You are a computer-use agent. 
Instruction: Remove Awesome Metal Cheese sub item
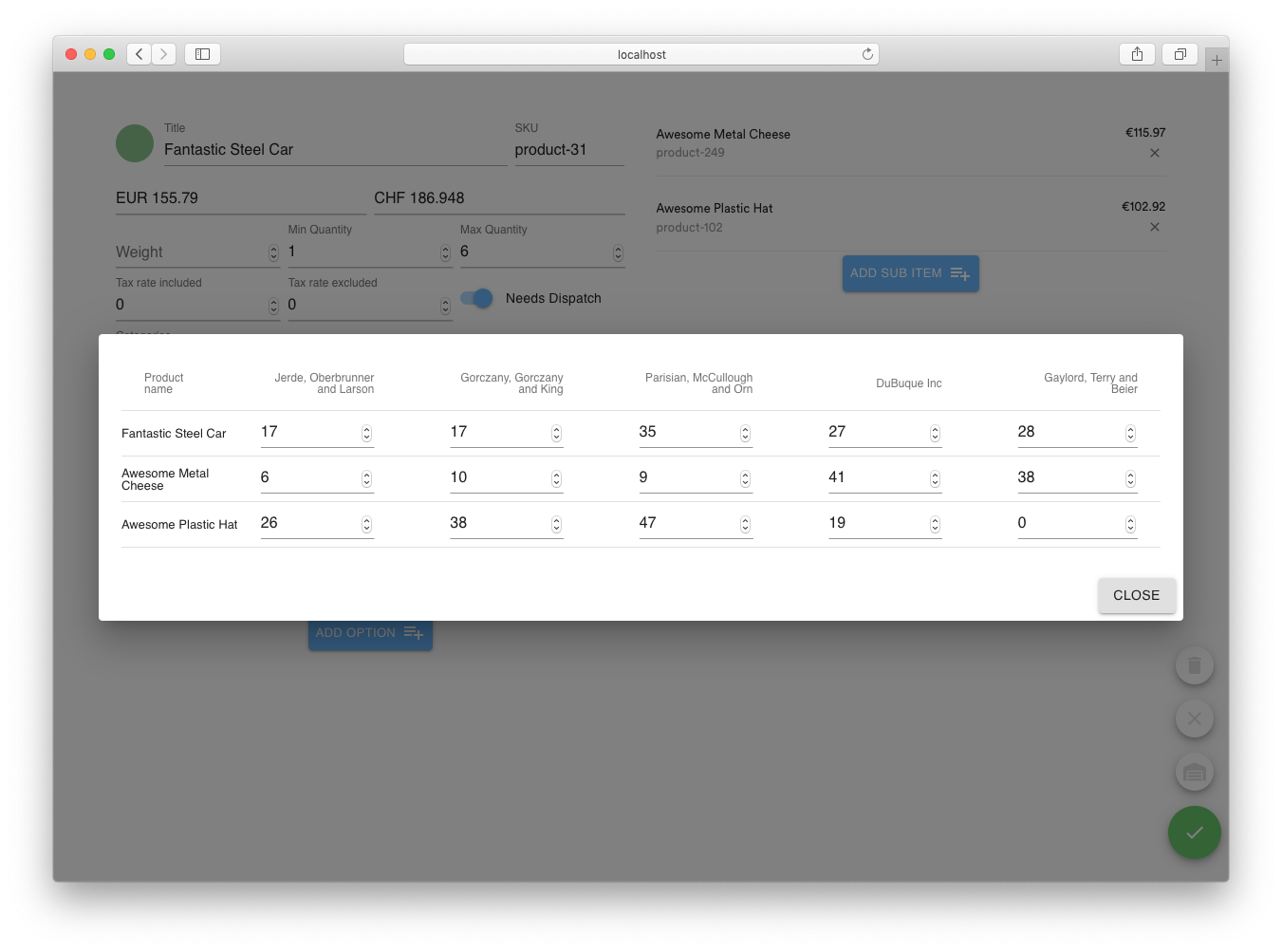(x=1155, y=153)
